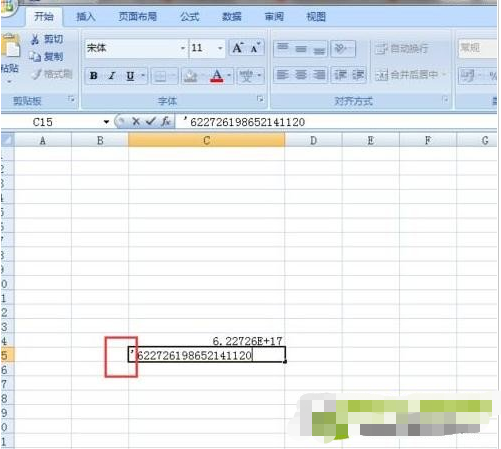Expand the Name Box dropdown arrow

[106, 122]
